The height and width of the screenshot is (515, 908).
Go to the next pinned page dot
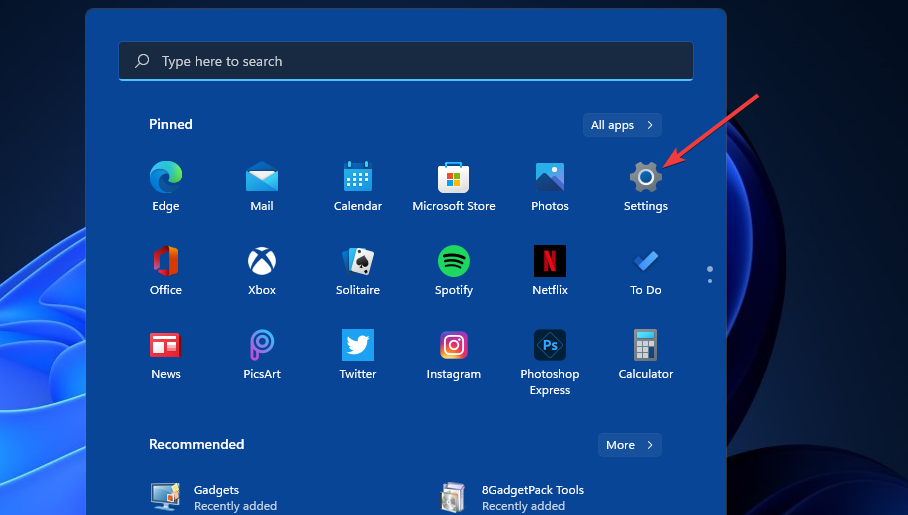(710, 281)
